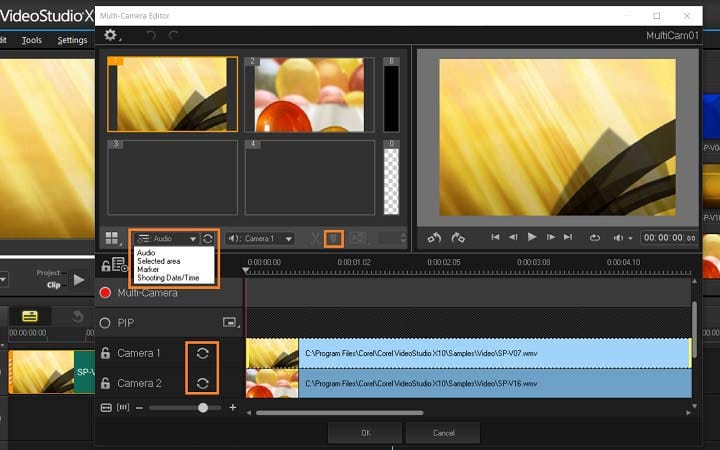Jump to the end of the clip

click(x=568, y=237)
